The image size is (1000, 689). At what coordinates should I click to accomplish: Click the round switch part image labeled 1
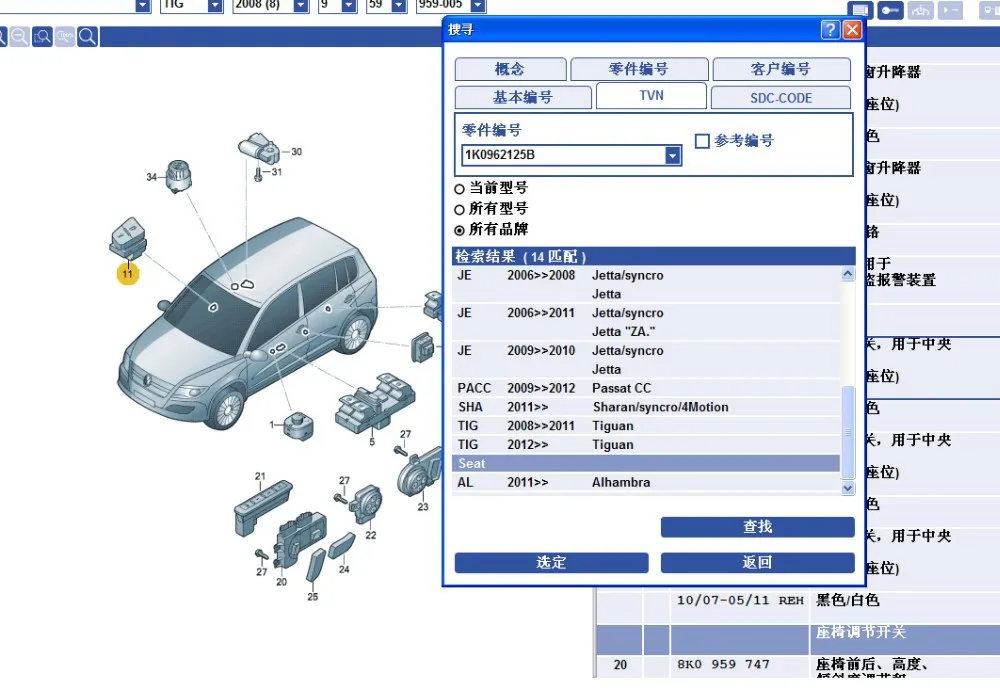pyautogui.click(x=298, y=426)
